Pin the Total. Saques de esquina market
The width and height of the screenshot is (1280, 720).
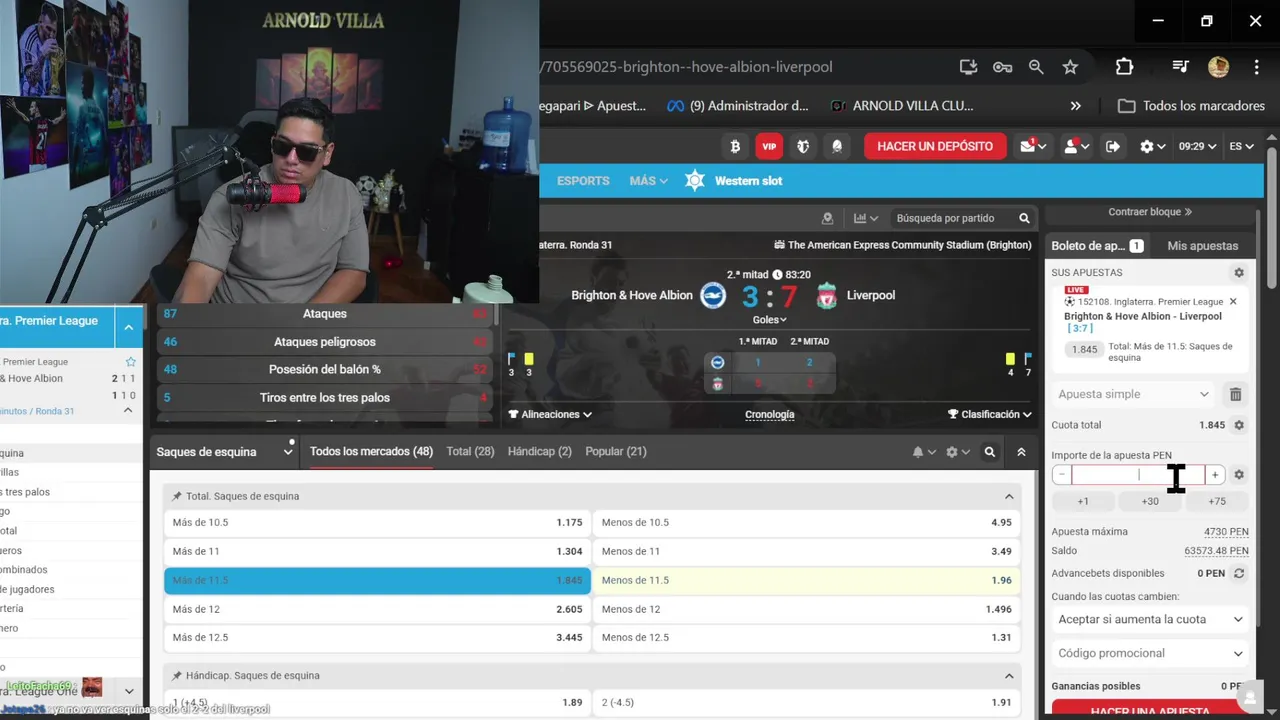(177, 496)
